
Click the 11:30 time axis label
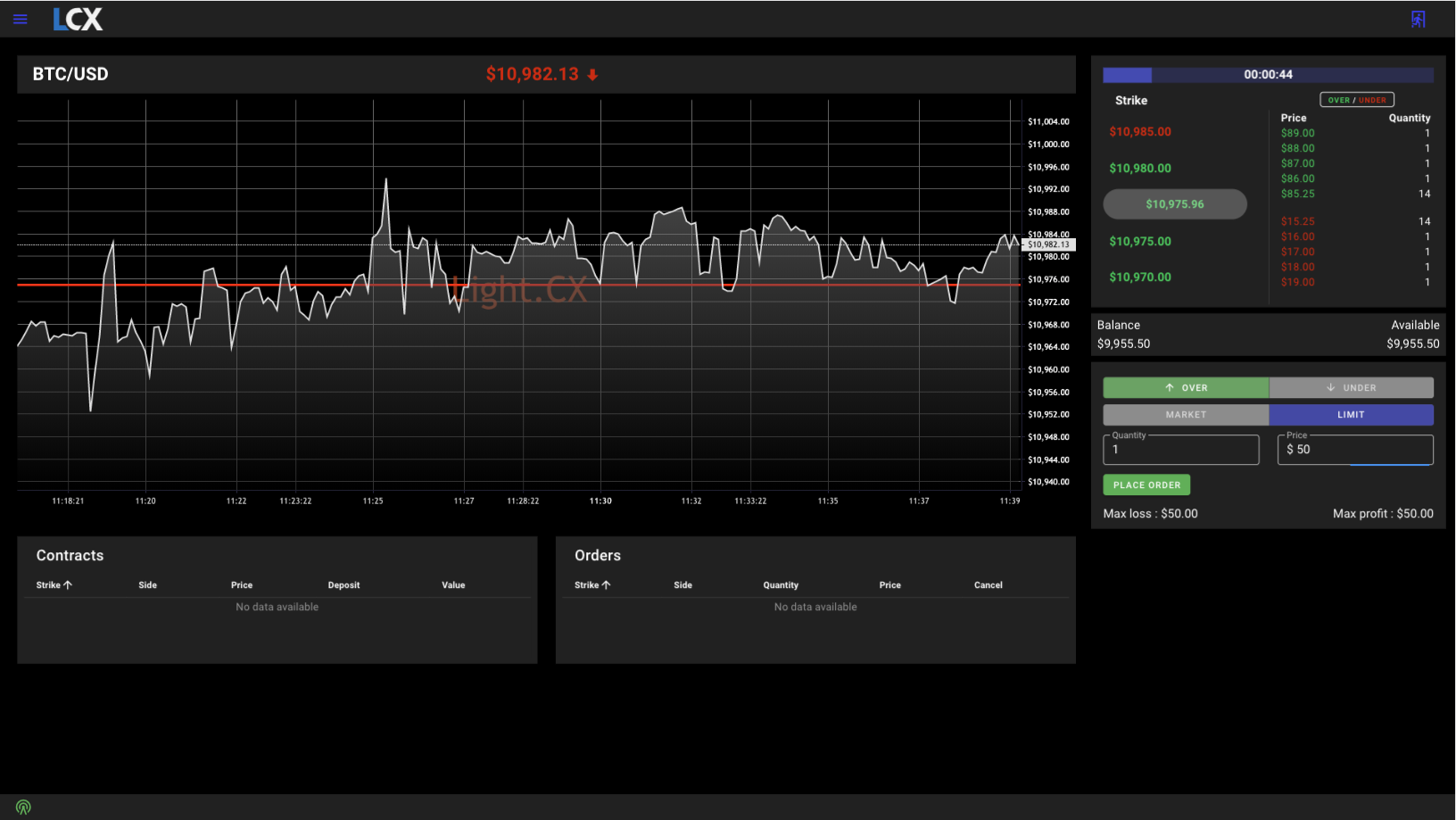click(600, 501)
